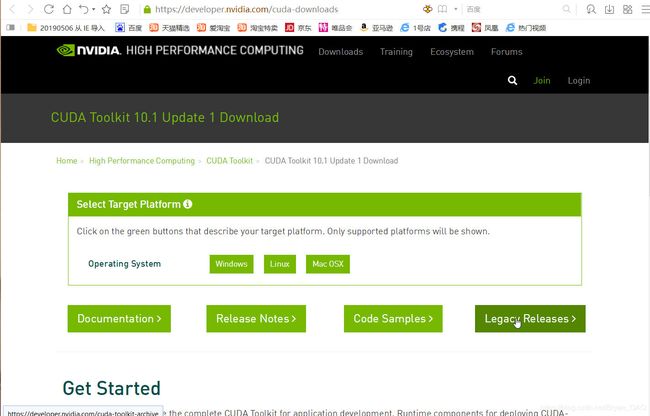Reload the page with the refresh icon
Screen dimensions: 650x416
[49, 9]
